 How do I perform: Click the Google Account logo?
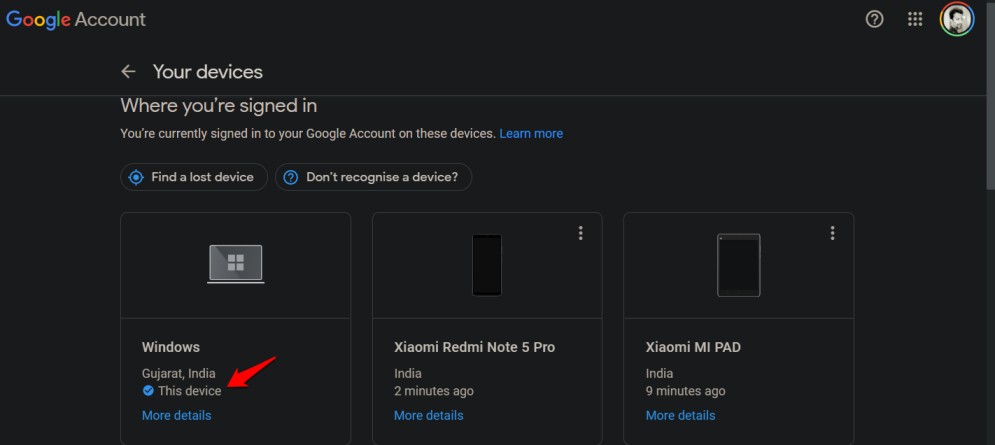click(76, 20)
